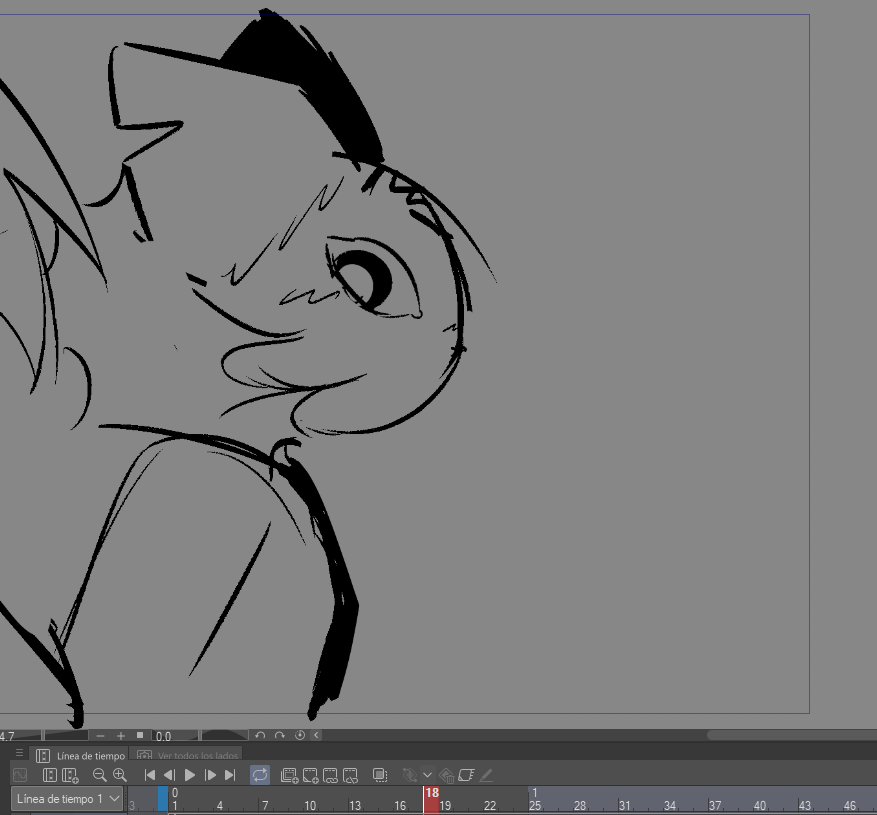
Task: Click the layer keyframes icon
Action: 466,775
